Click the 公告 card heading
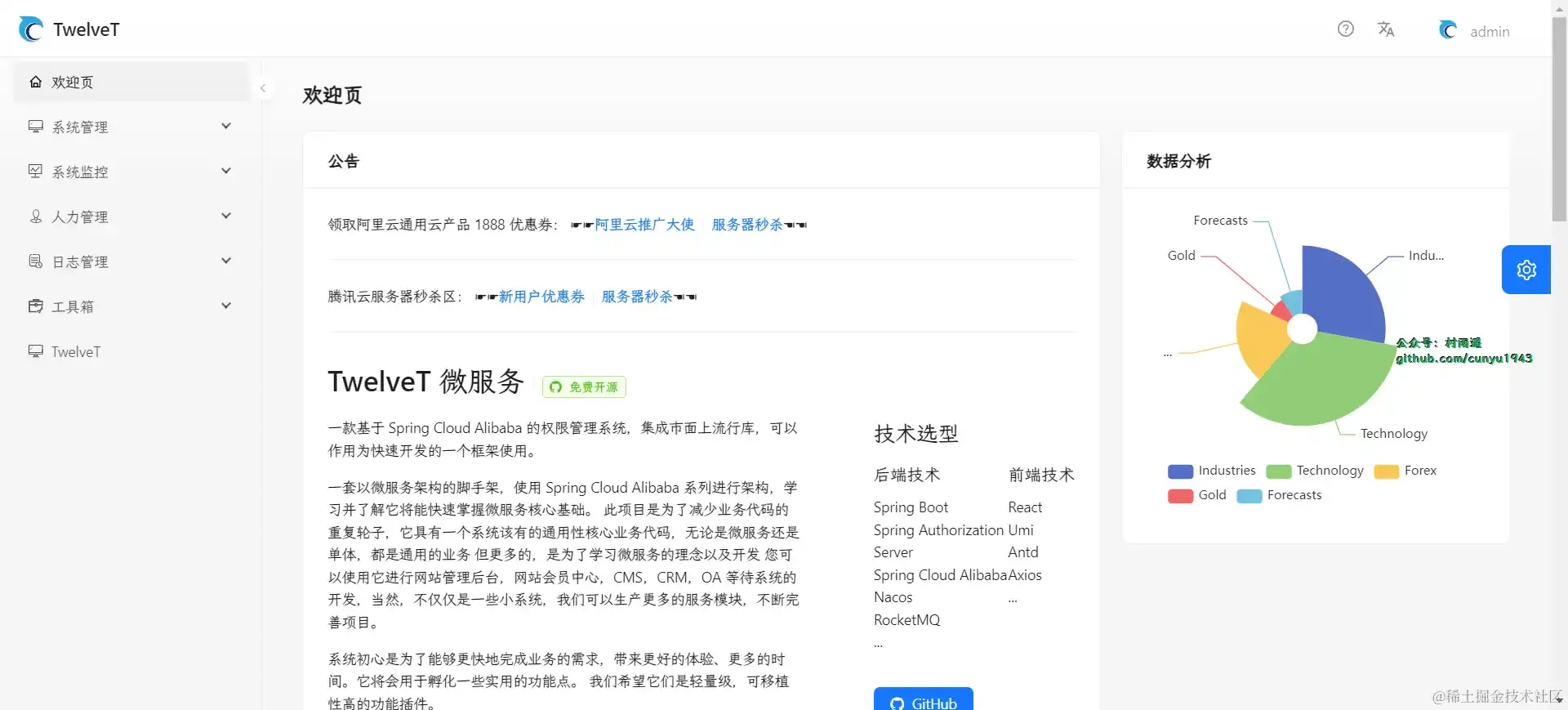 (x=343, y=161)
